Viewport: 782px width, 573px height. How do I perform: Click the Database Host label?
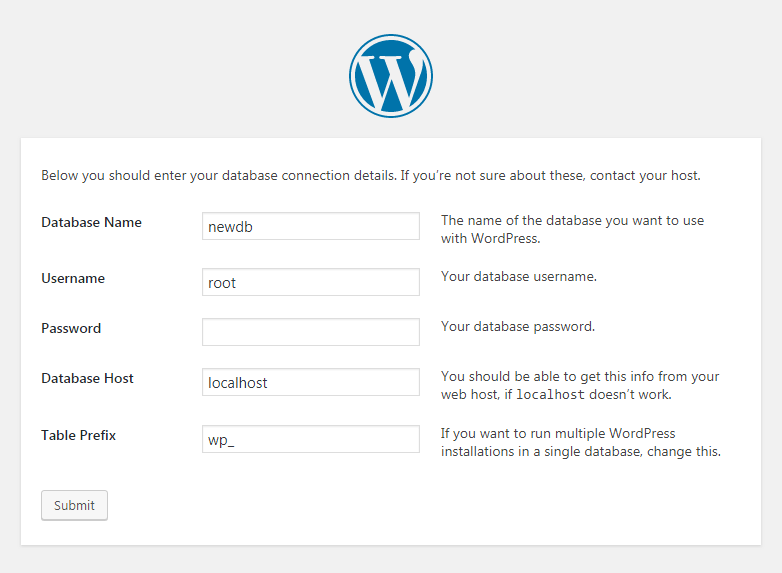[x=87, y=379]
